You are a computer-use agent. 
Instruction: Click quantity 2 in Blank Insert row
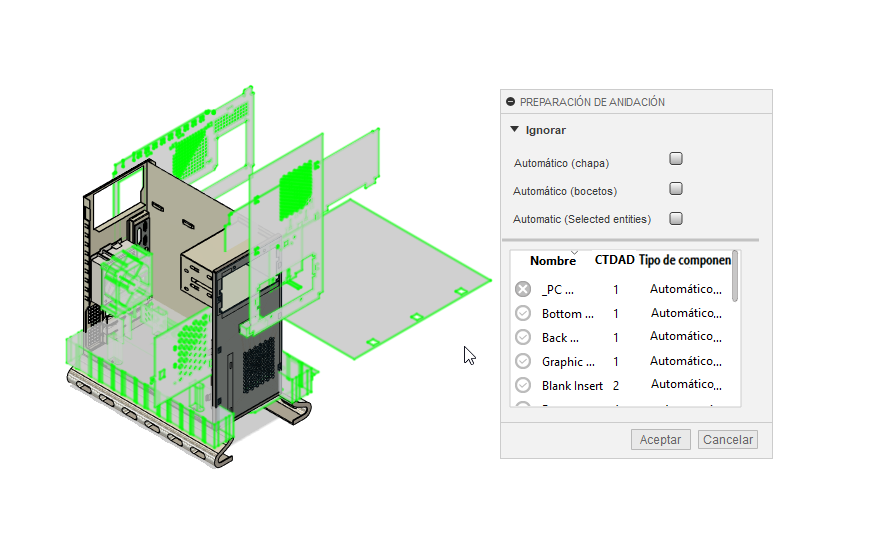[616, 386]
